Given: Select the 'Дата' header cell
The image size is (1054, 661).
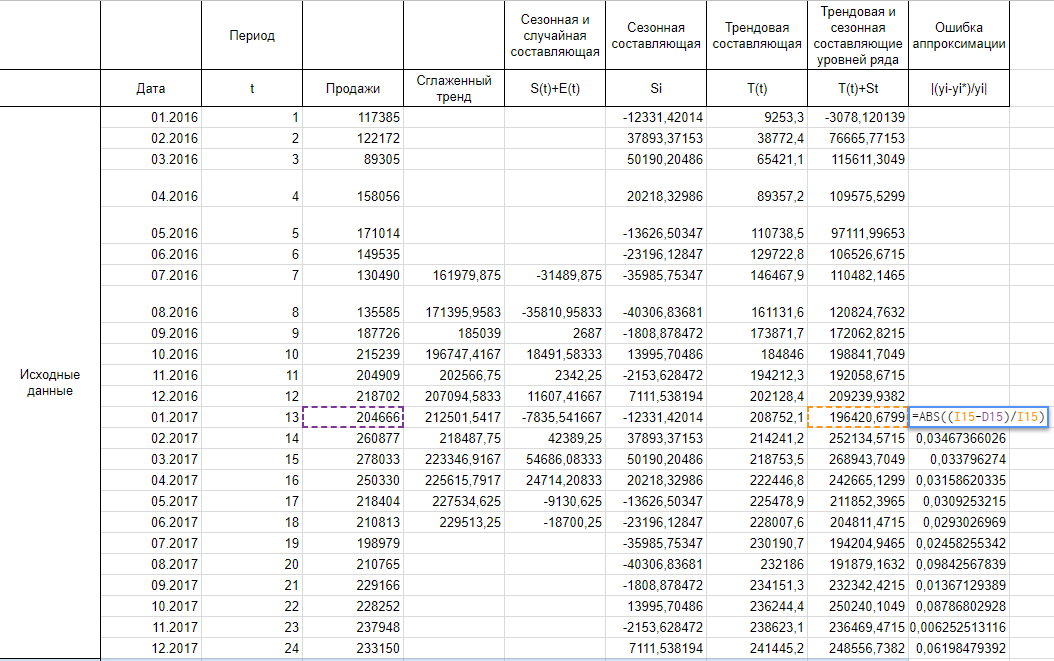Looking at the screenshot, I should click(x=150, y=89).
